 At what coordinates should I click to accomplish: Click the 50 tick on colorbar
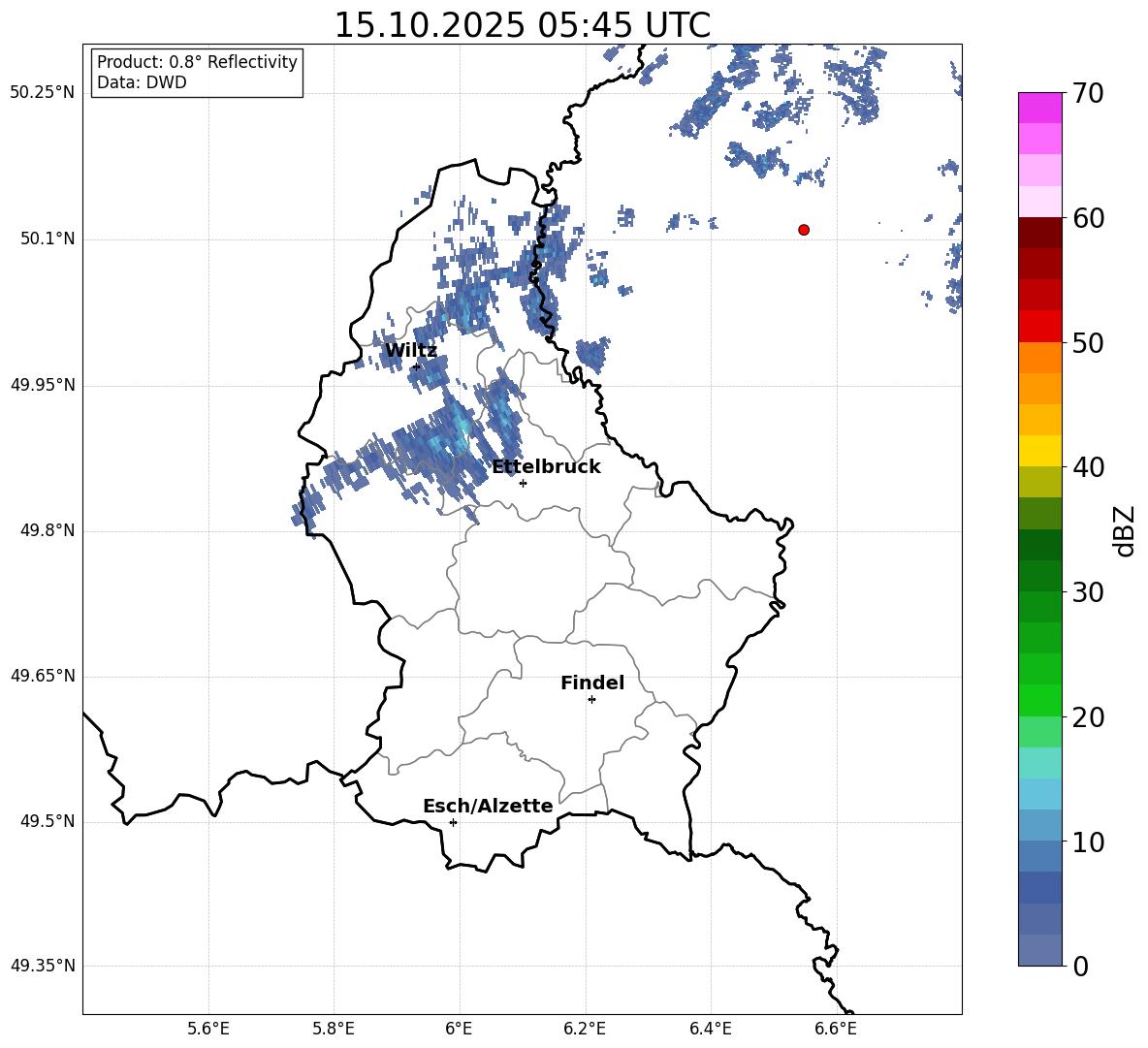1088,343
